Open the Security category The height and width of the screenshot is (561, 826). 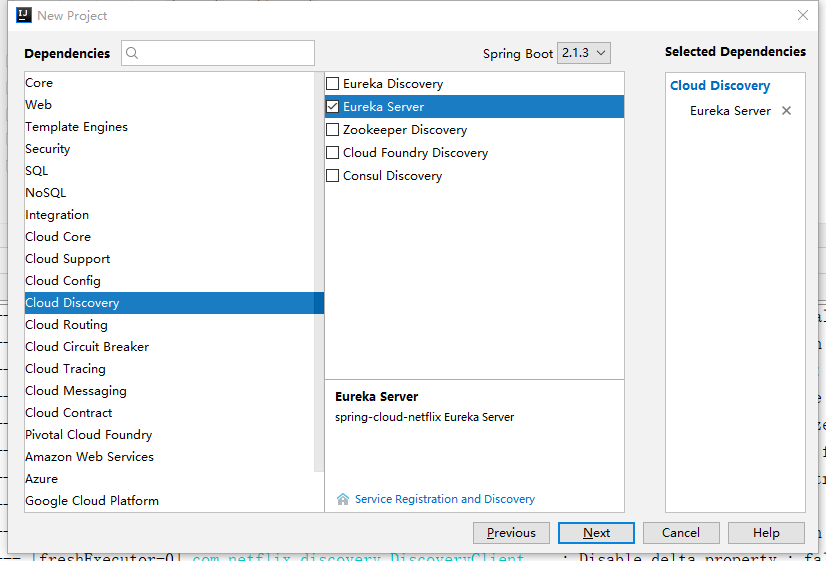(170, 149)
